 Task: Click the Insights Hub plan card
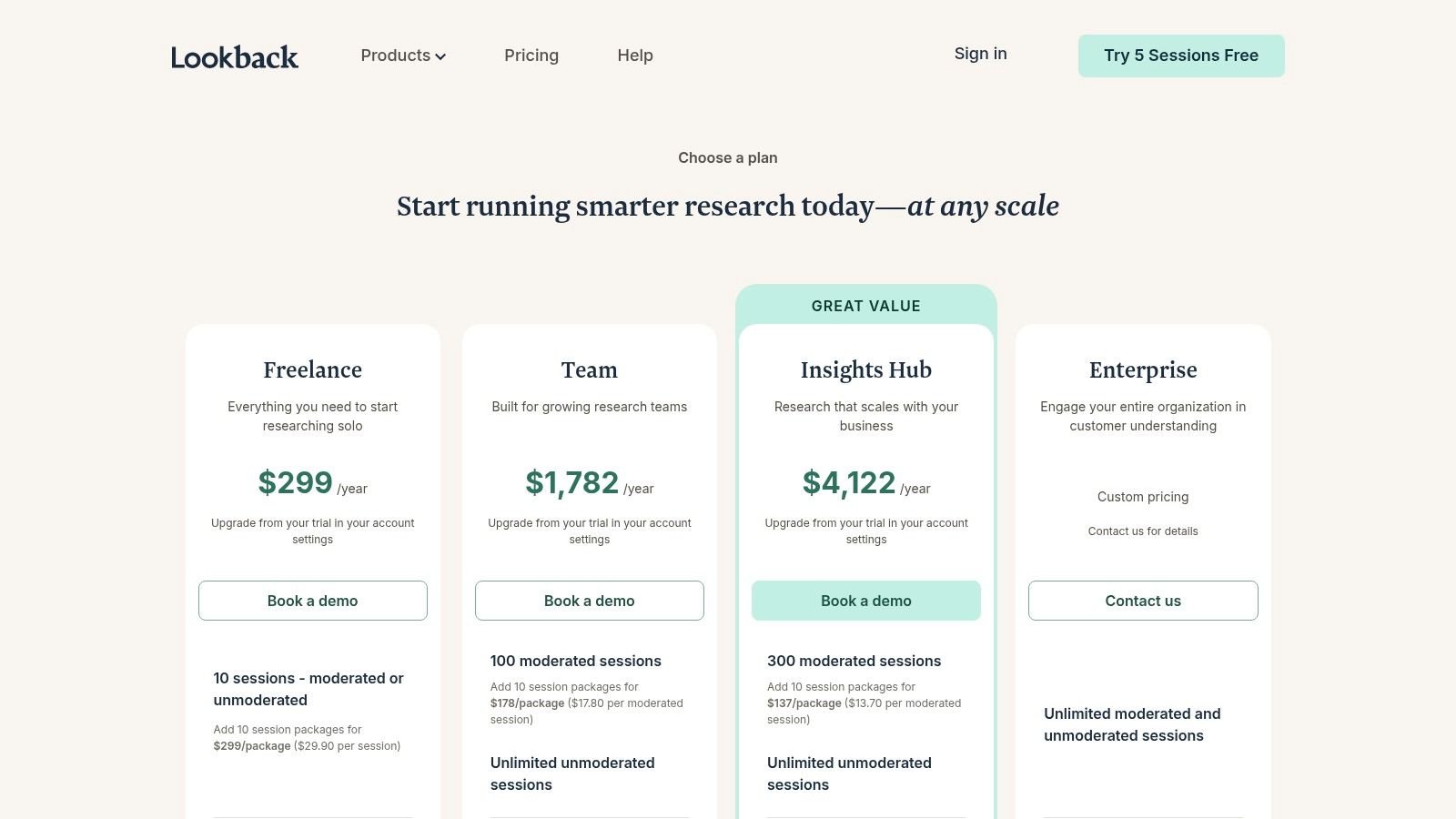point(865,370)
